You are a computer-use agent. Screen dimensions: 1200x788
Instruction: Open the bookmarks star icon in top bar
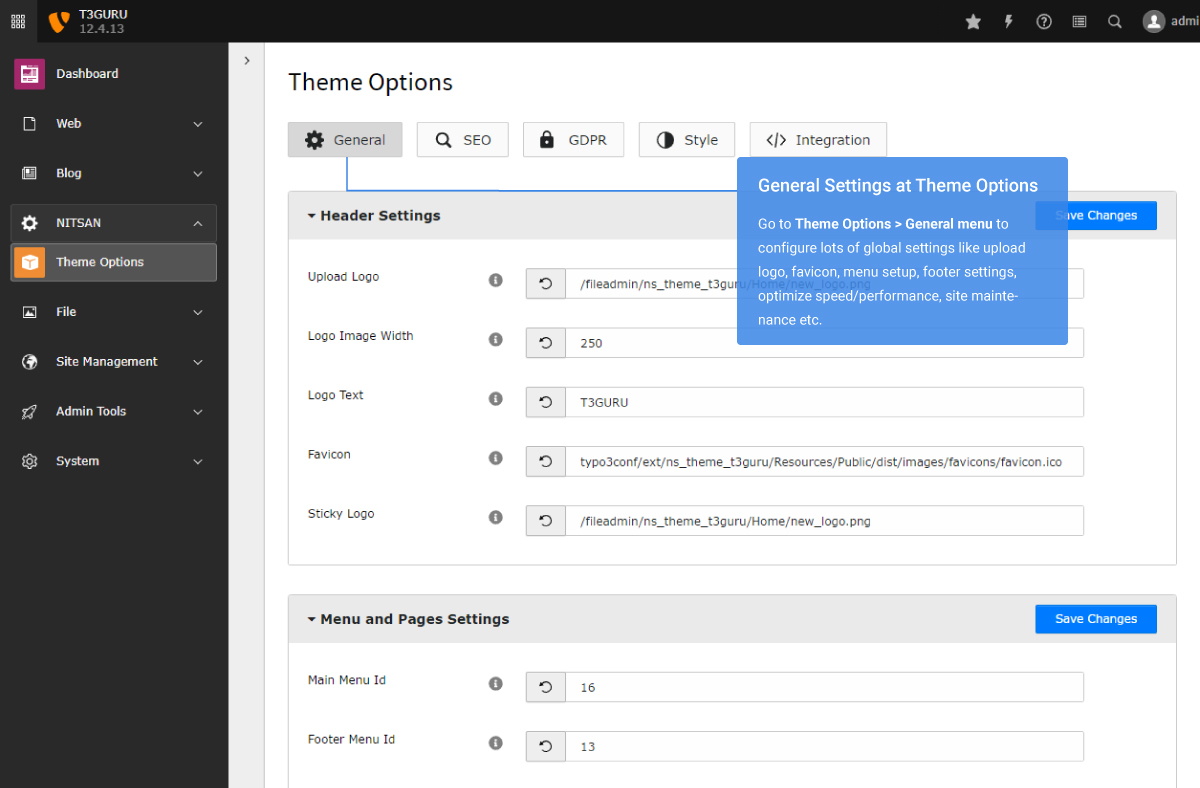click(973, 21)
